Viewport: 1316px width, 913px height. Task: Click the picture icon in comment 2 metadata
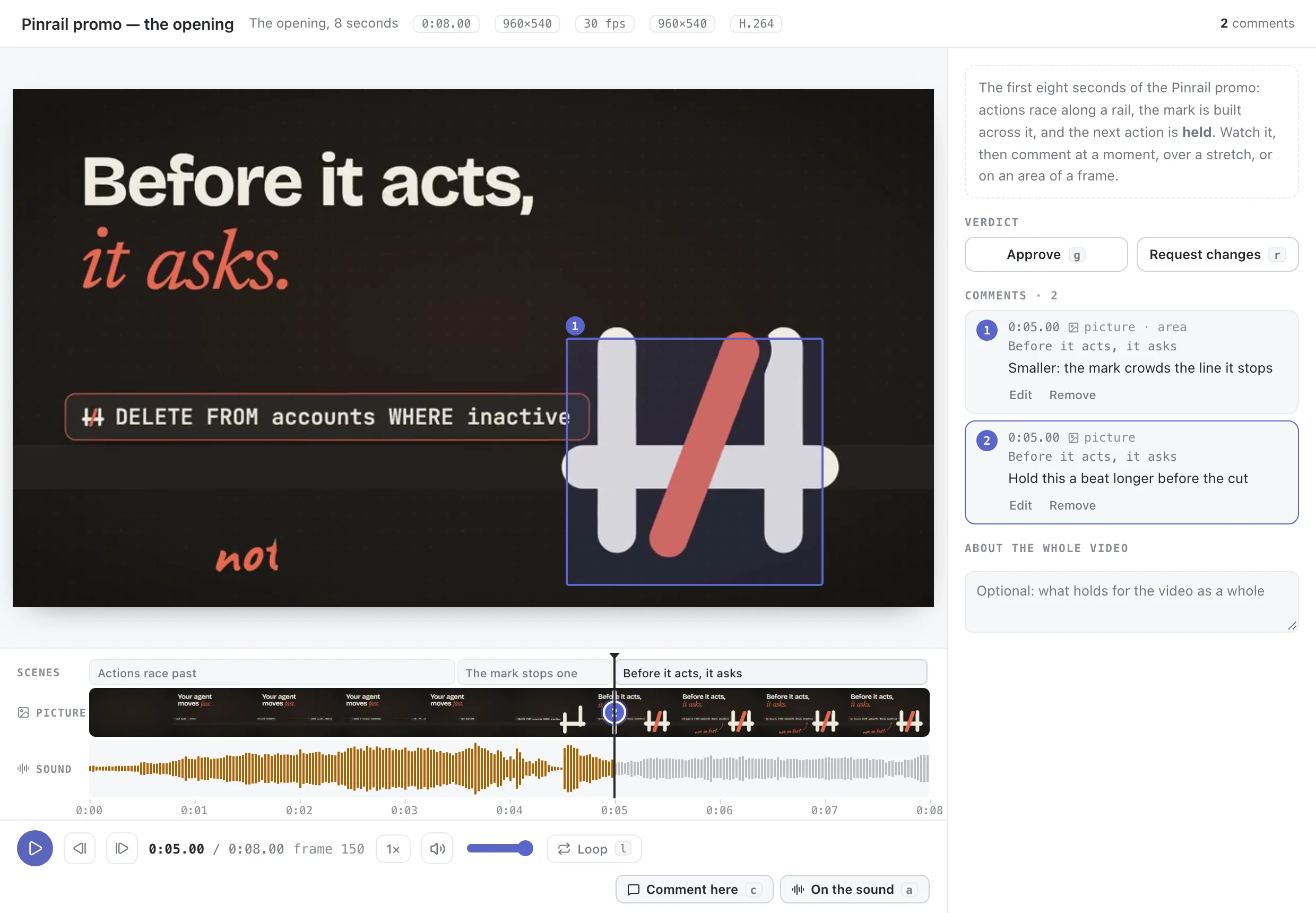point(1073,437)
